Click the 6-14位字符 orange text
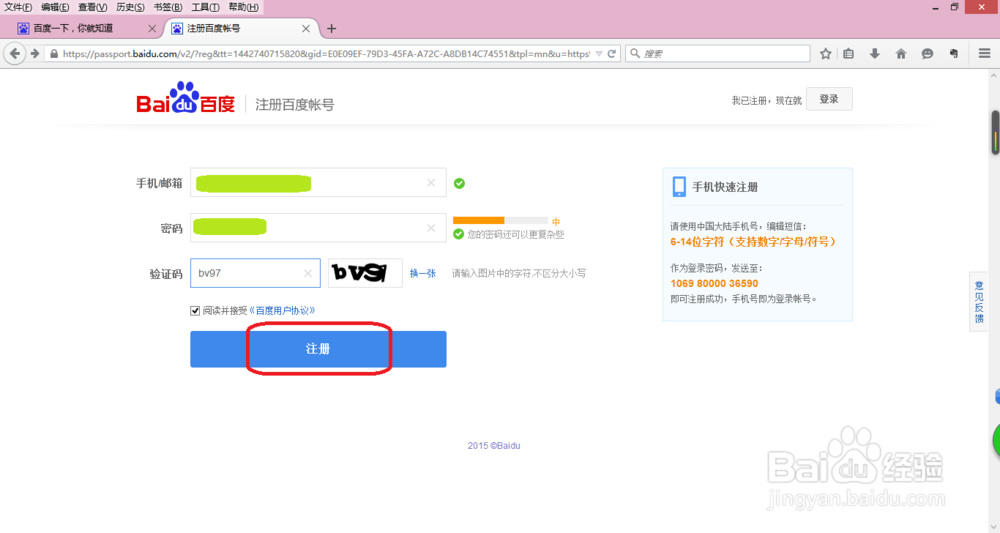Screen dimensions: 1000x533 point(753,242)
